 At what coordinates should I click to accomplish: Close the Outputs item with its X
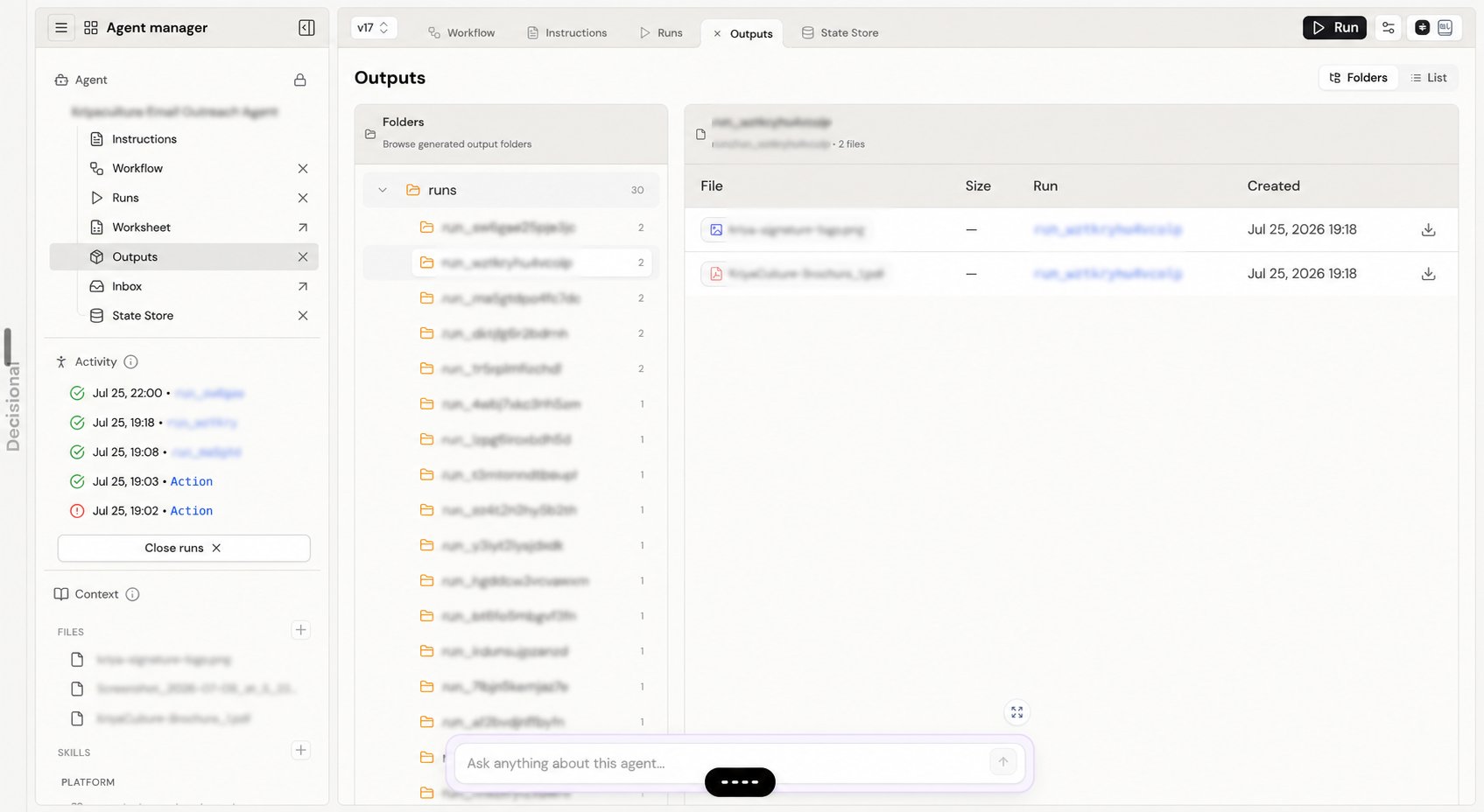pos(303,257)
